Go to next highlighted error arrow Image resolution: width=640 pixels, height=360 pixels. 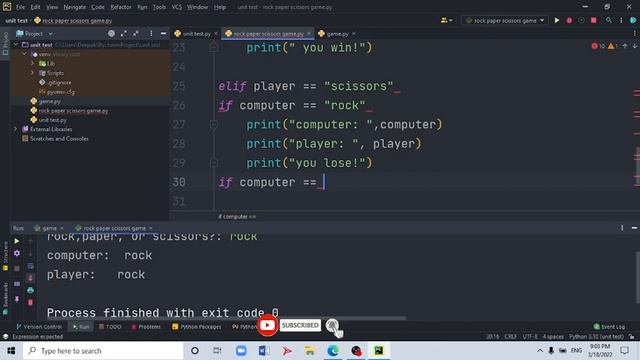coord(635,46)
